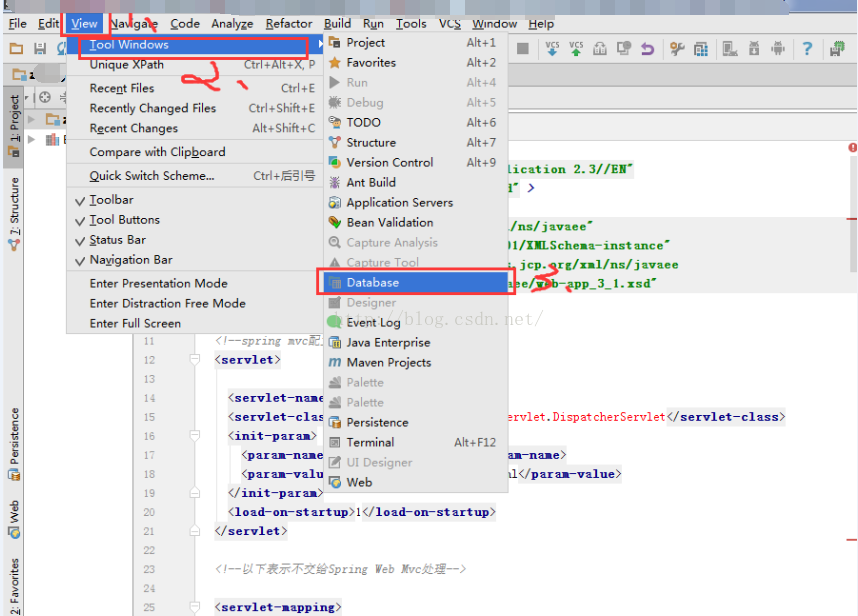Toggle the Toolbar checked menu item
The height and width of the screenshot is (616, 858).
[194, 200]
